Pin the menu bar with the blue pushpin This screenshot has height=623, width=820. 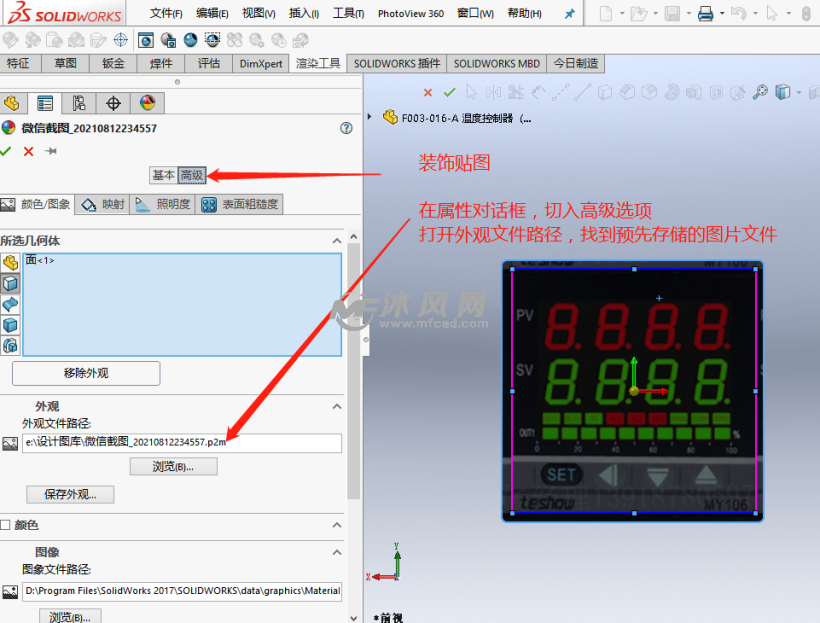pyautogui.click(x=570, y=14)
